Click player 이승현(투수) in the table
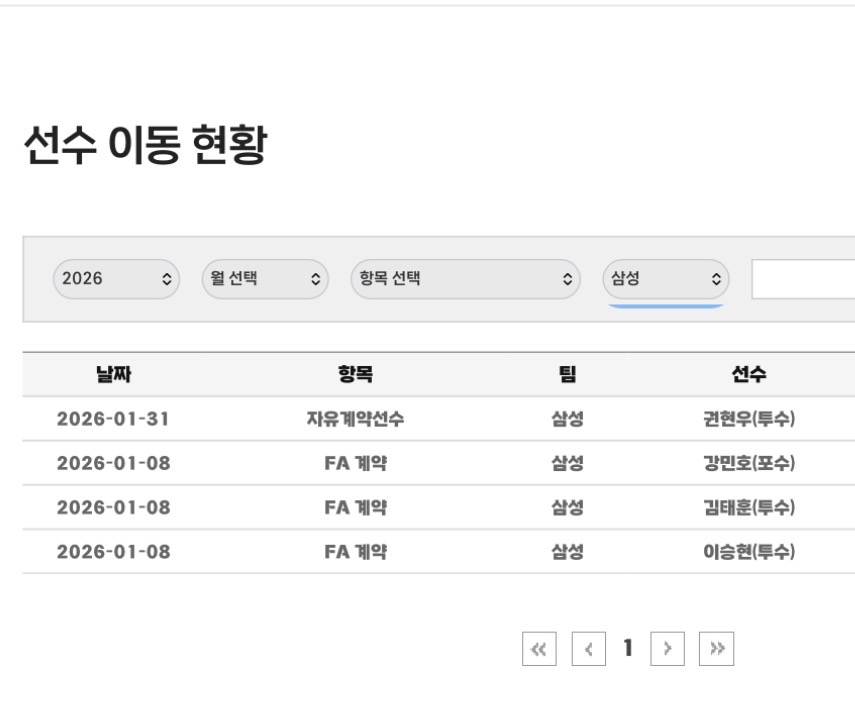 pos(749,551)
